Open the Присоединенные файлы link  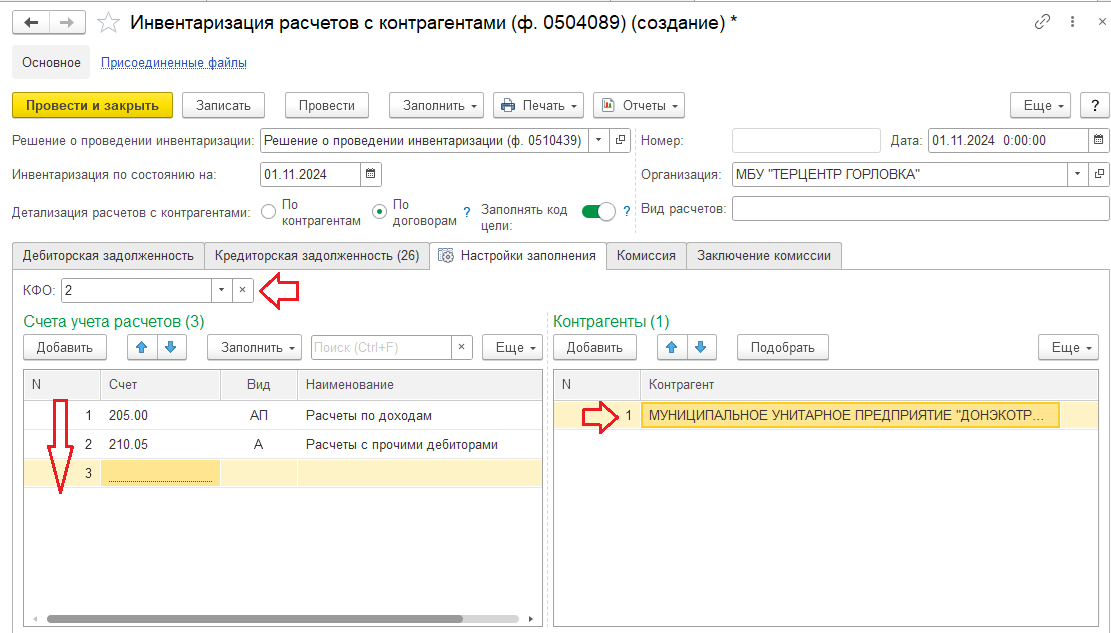174,62
